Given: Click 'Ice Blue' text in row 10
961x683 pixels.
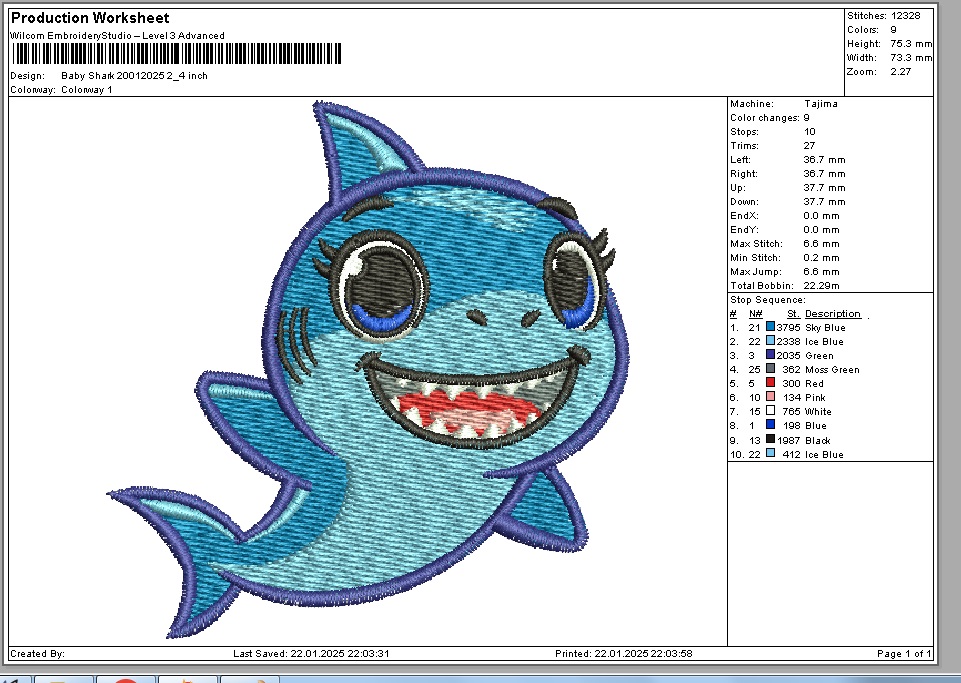Looking at the screenshot, I should 824,455.
